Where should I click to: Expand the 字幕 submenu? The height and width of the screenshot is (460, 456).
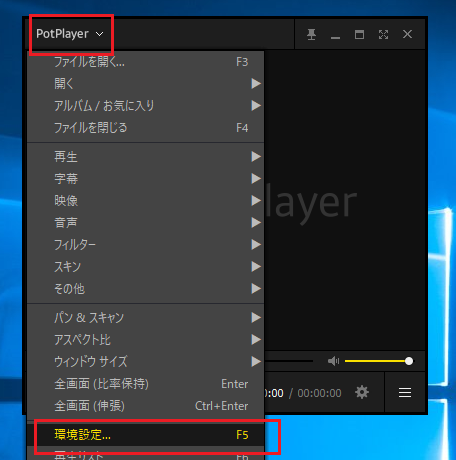[146, 179]
